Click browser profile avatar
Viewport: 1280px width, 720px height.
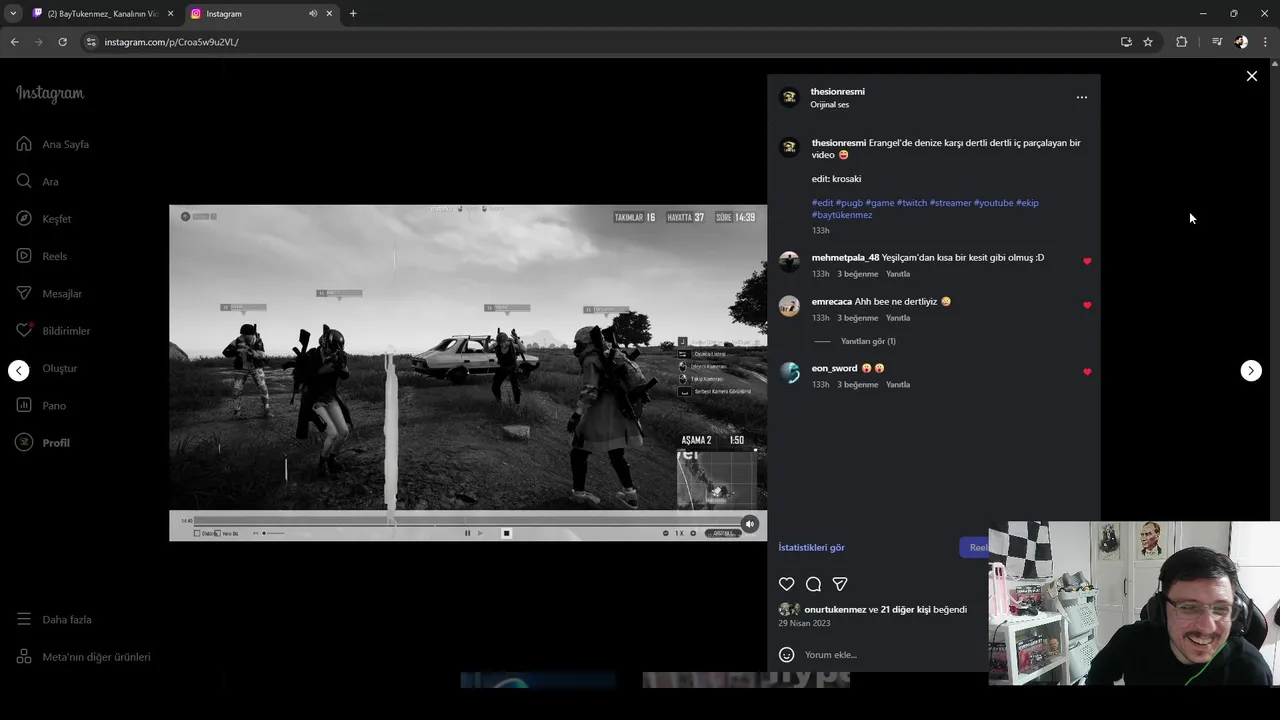pos(1241,42)
